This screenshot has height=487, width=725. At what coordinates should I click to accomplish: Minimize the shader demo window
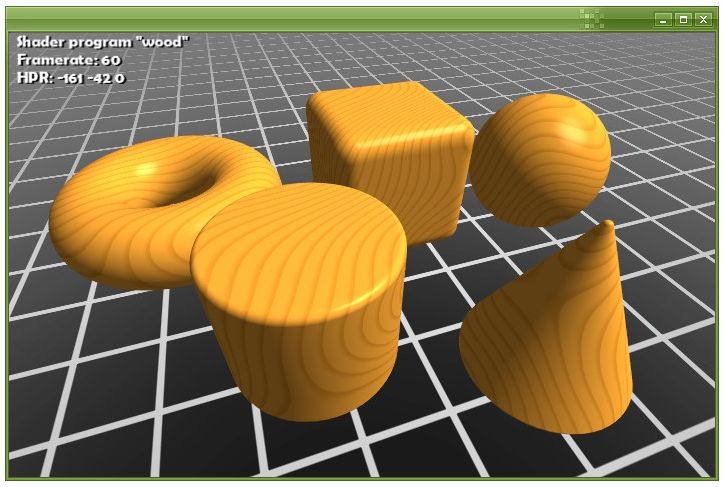pyautogui.click(x=663, y=19)
